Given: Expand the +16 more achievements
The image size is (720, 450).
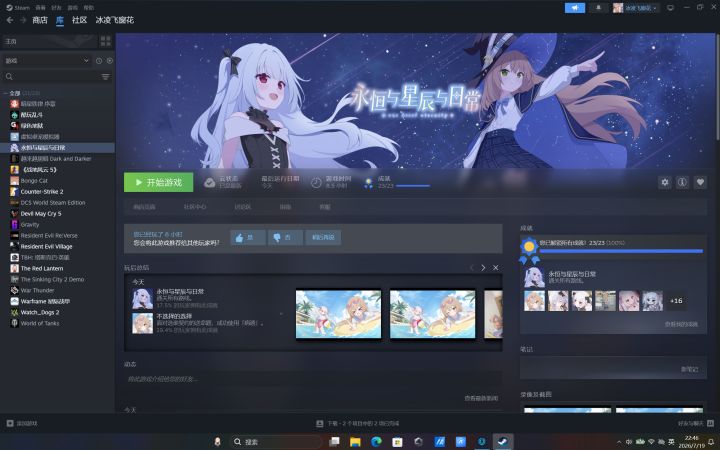Looking at the screenshot, I should click(676, 301).
